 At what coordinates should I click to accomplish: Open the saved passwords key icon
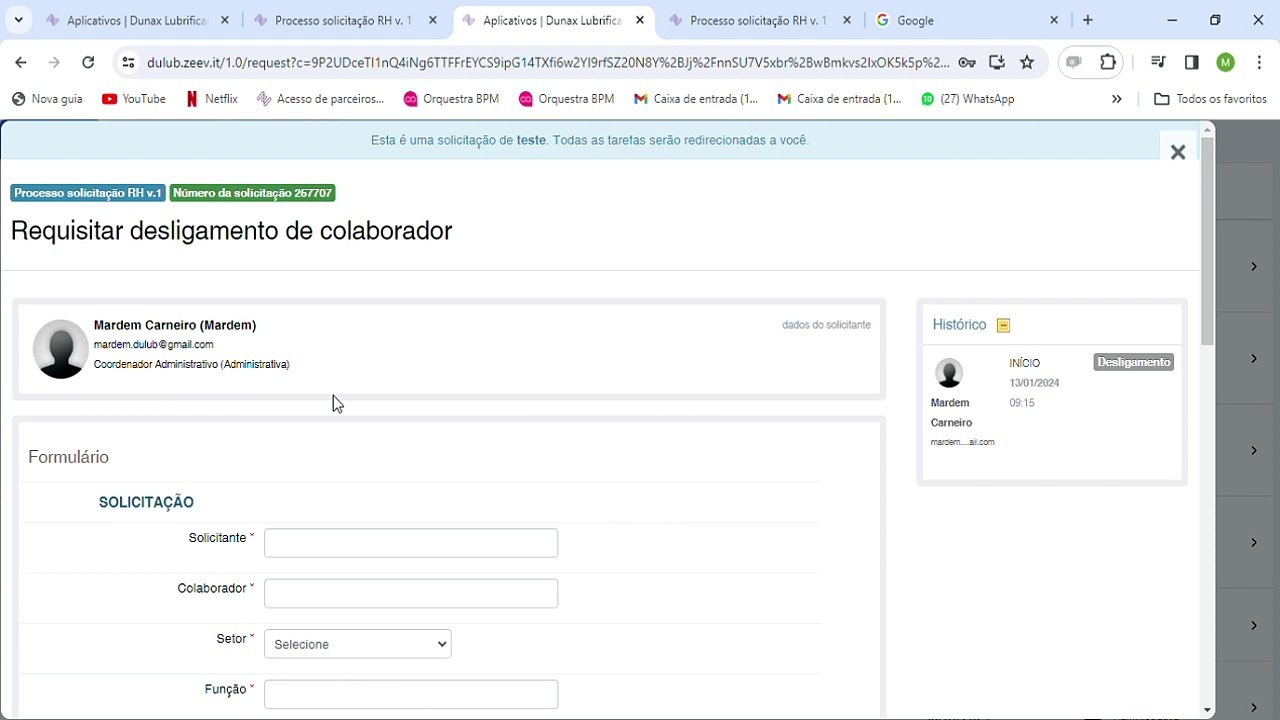(967, 62)
